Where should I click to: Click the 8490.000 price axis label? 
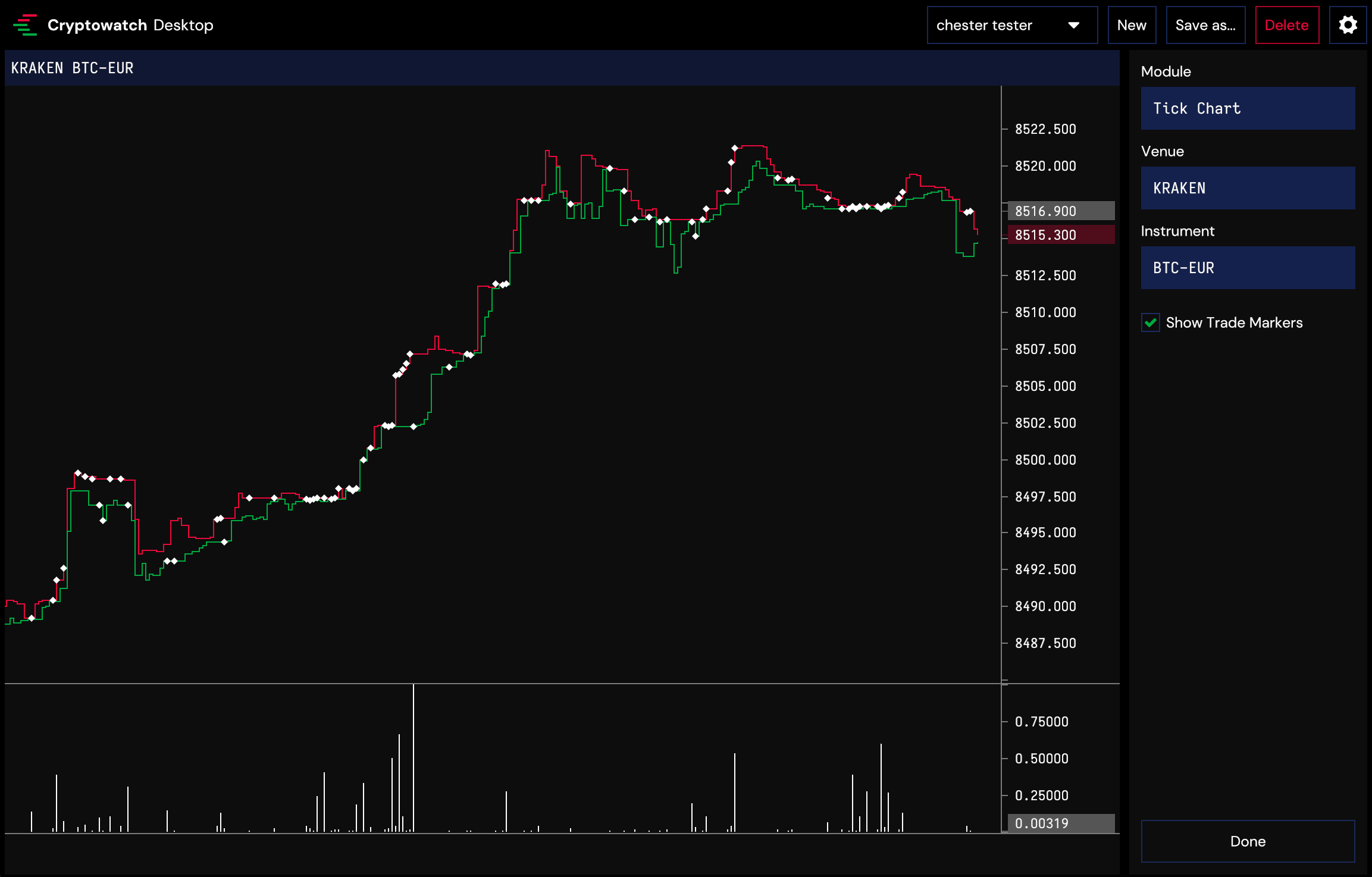click(1045, 606)
